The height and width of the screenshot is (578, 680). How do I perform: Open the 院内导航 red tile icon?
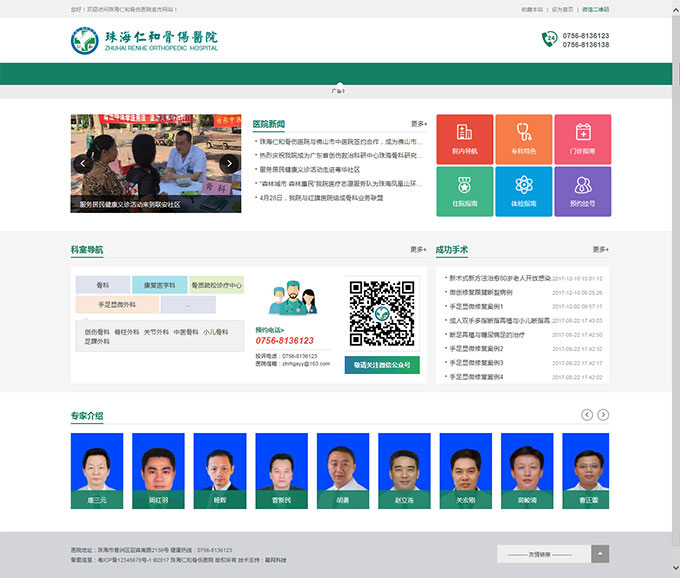pos(464,138)
